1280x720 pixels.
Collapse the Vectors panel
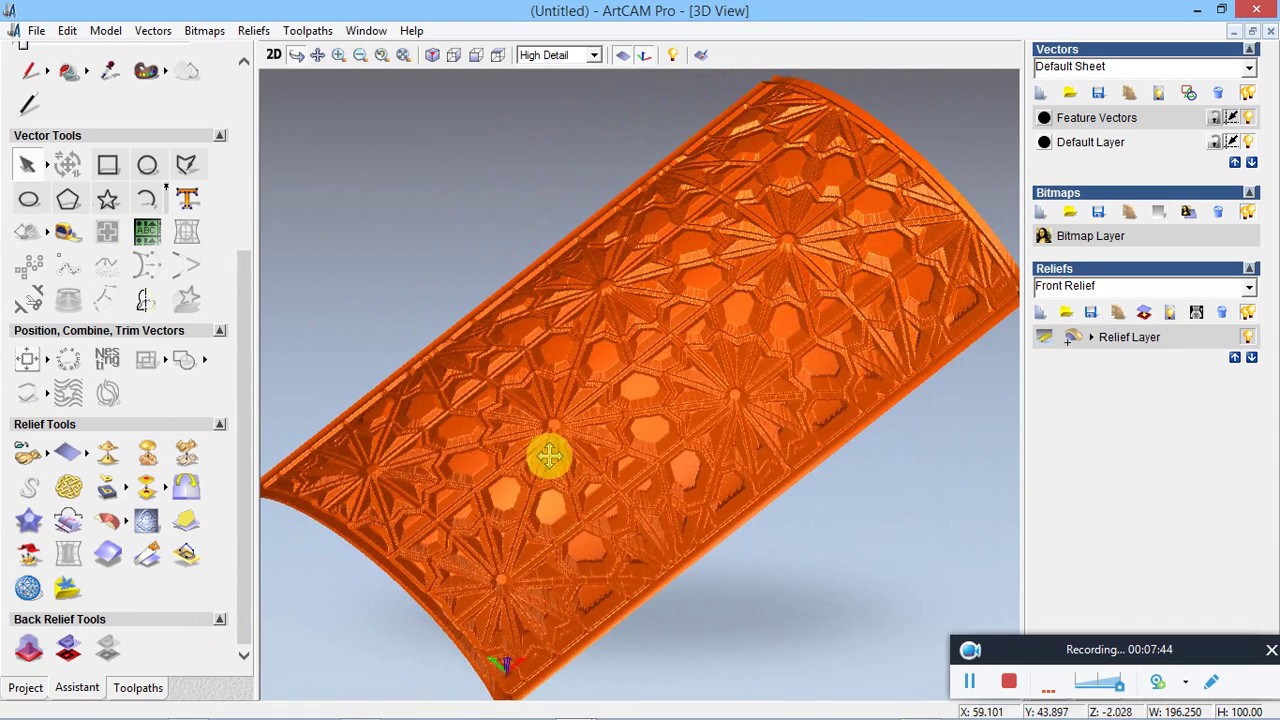(1250, 49)
